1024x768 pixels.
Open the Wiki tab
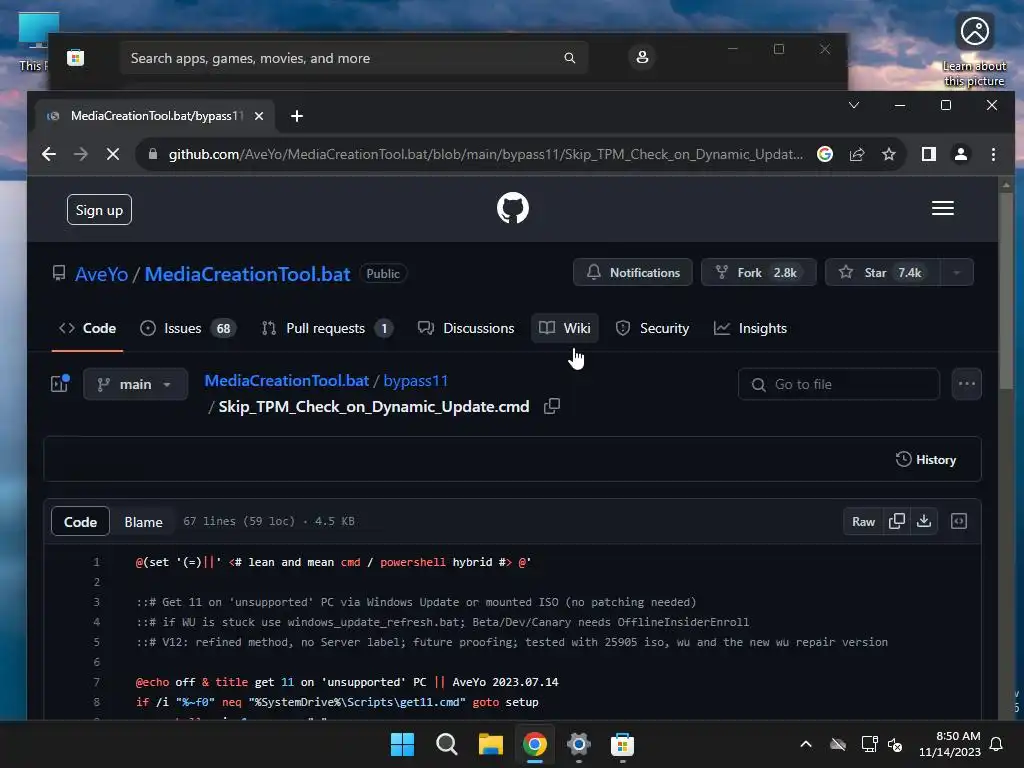point(565,328)
